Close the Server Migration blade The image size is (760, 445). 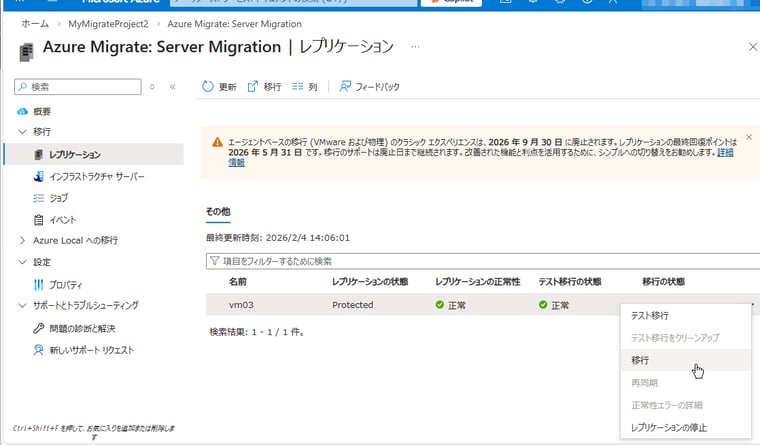click(x=753, y=47)
